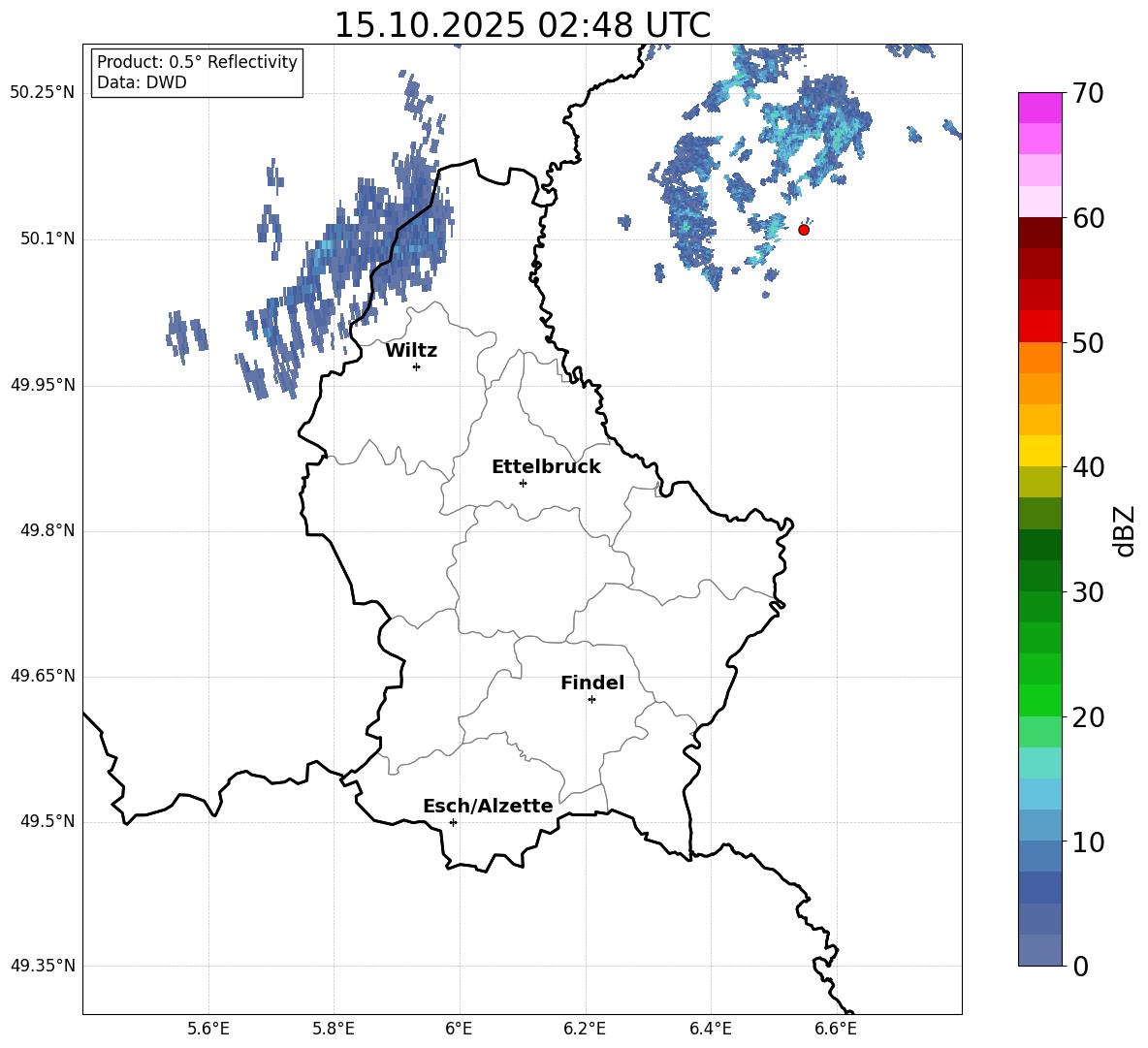Click 'Product: 0.5° Reflectivity' legend text
This screenshot has width=1148, height=1048.
[x=197, y=62]
